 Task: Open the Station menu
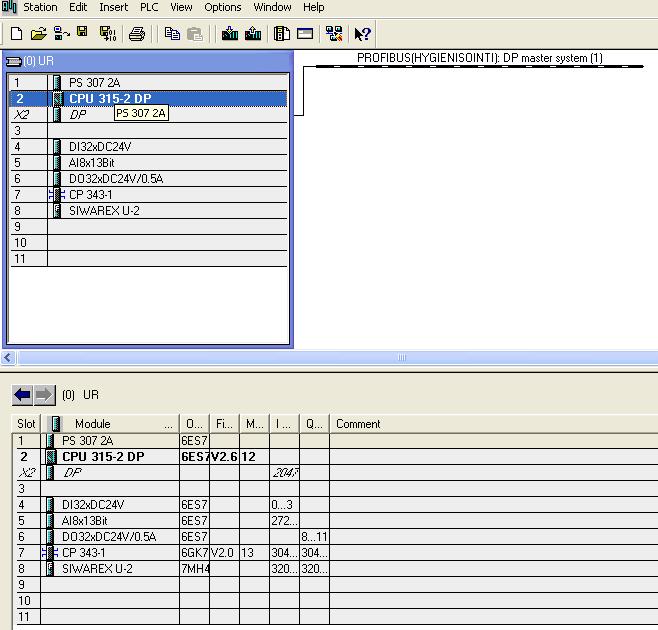[40, 7]
